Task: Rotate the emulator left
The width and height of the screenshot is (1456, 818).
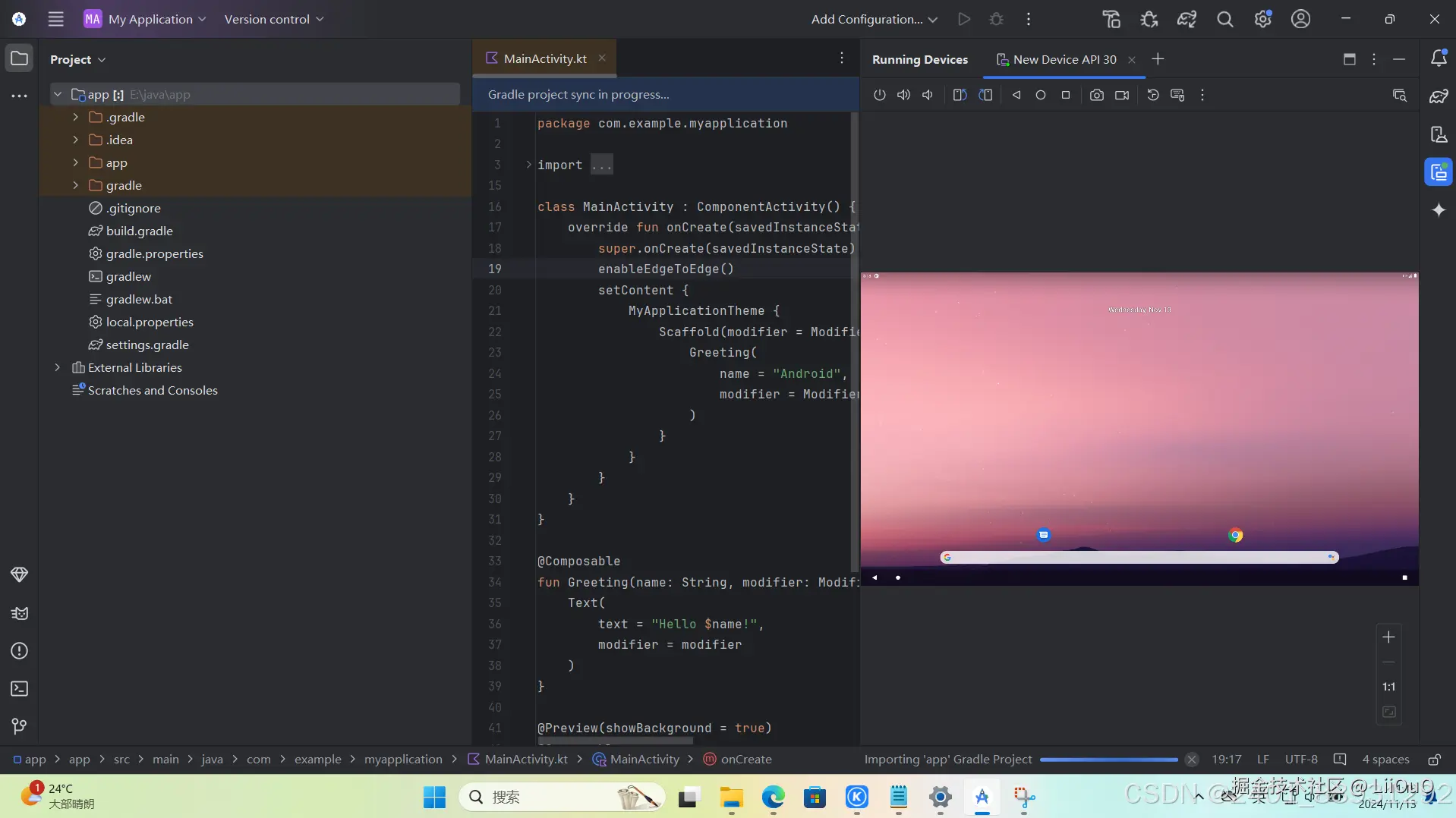Action: tap(960, 95)
